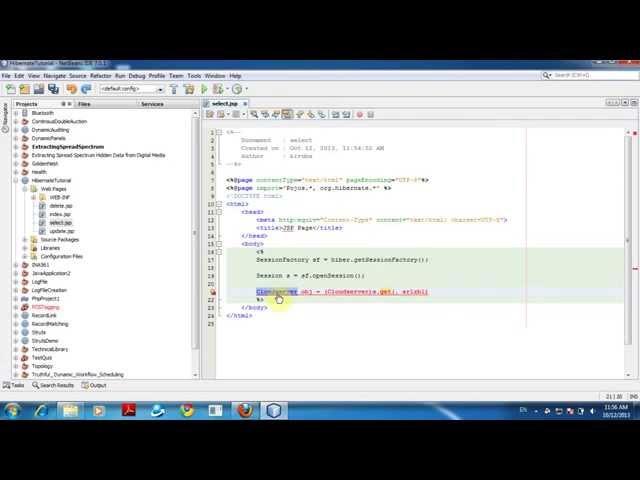This screenshot has height=480, width=640.
Task: Select index.jsp in the project tree
Action: coord(60,214)
